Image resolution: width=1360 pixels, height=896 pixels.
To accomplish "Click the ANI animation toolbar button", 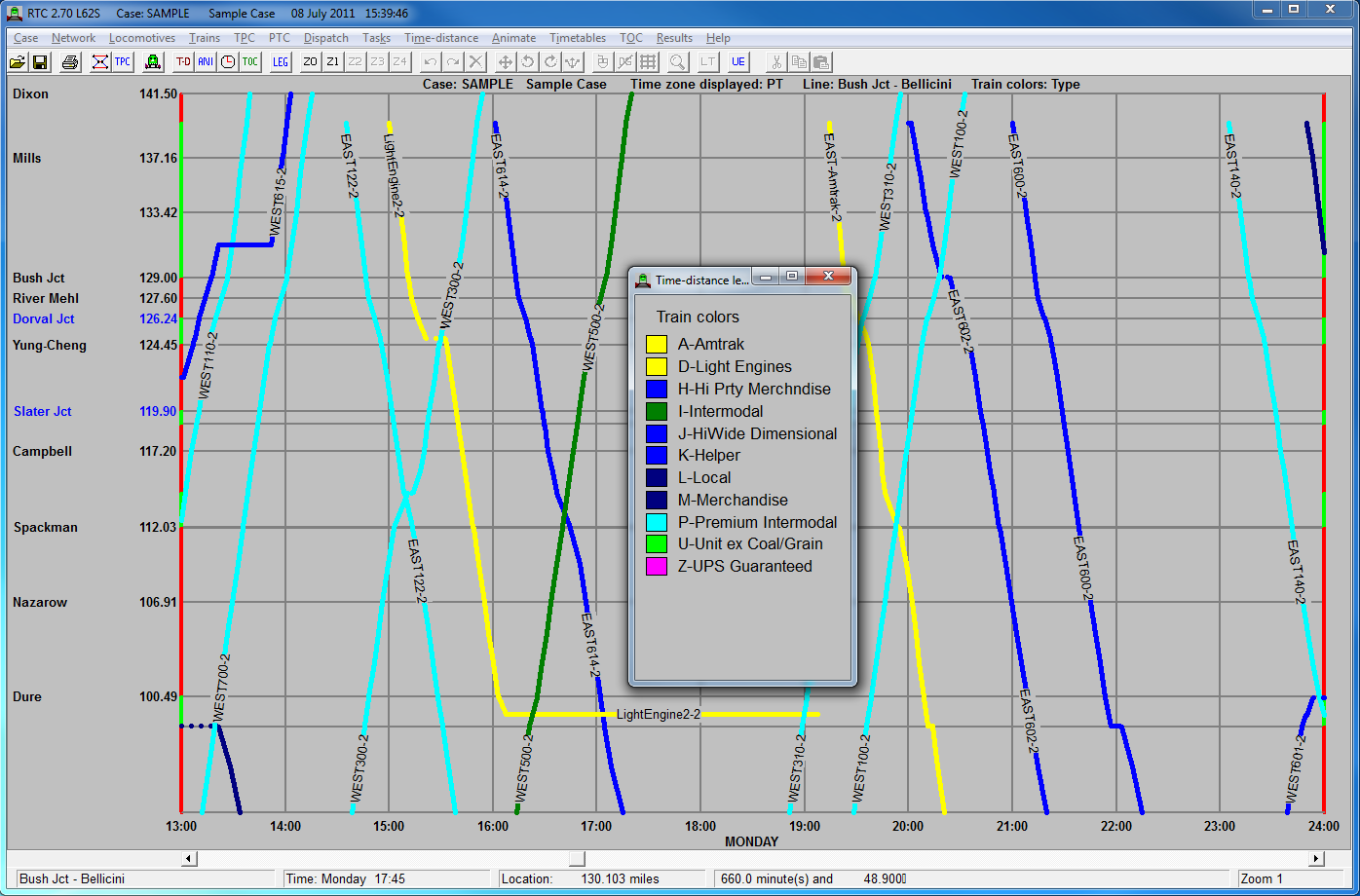I will click(206, 62).
